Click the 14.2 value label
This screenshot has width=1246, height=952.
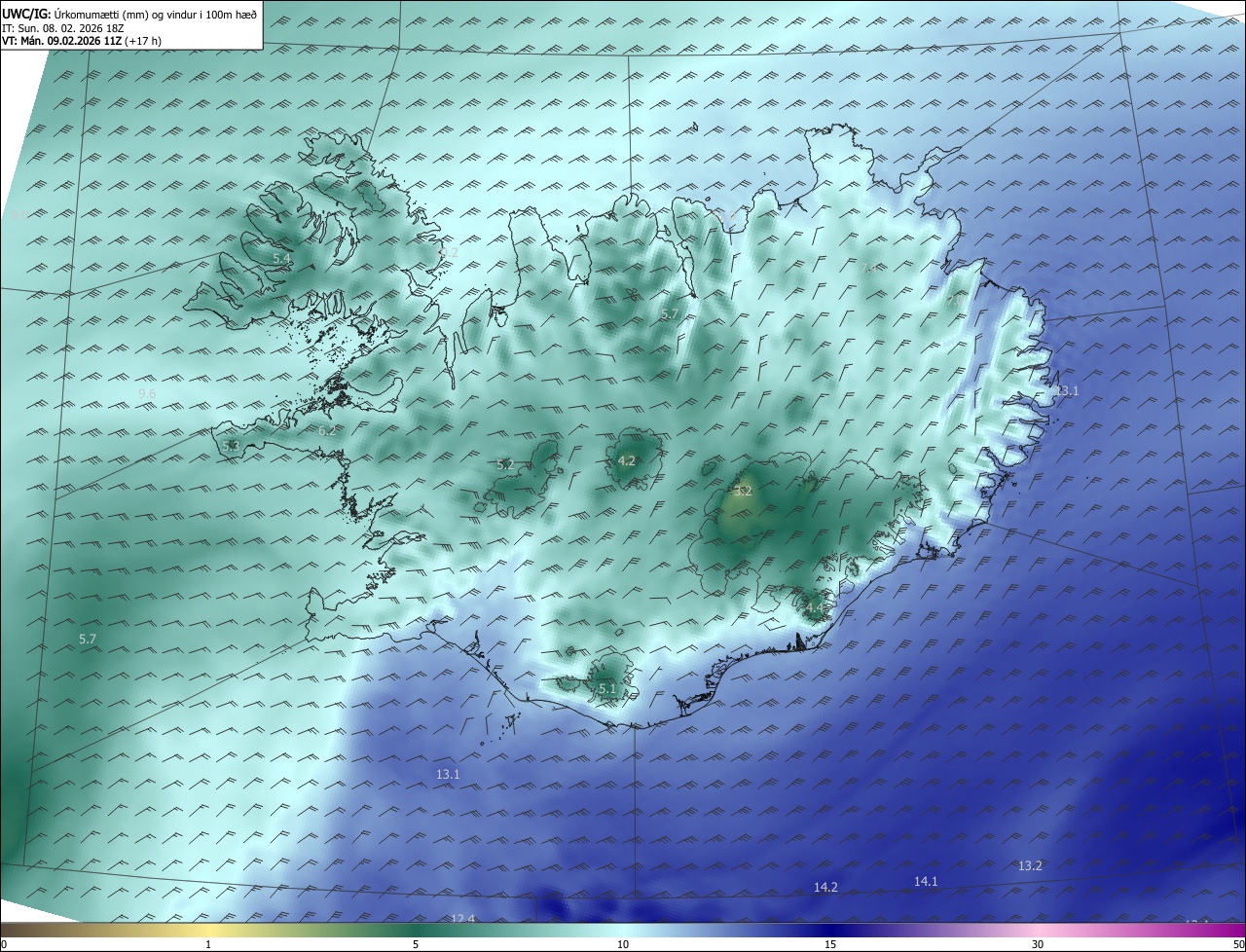825,888
